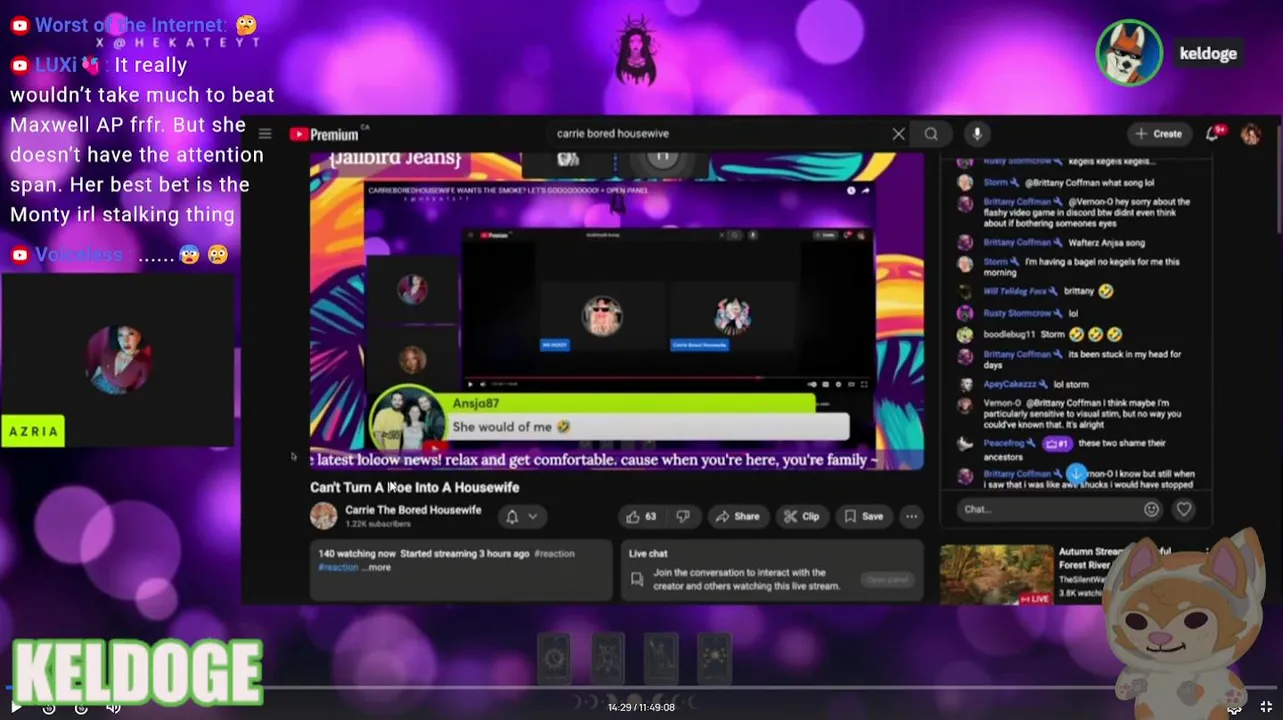1283x720 pixels.
Task: Click the '140 watching now' stream info text
Action: (357, 553)
